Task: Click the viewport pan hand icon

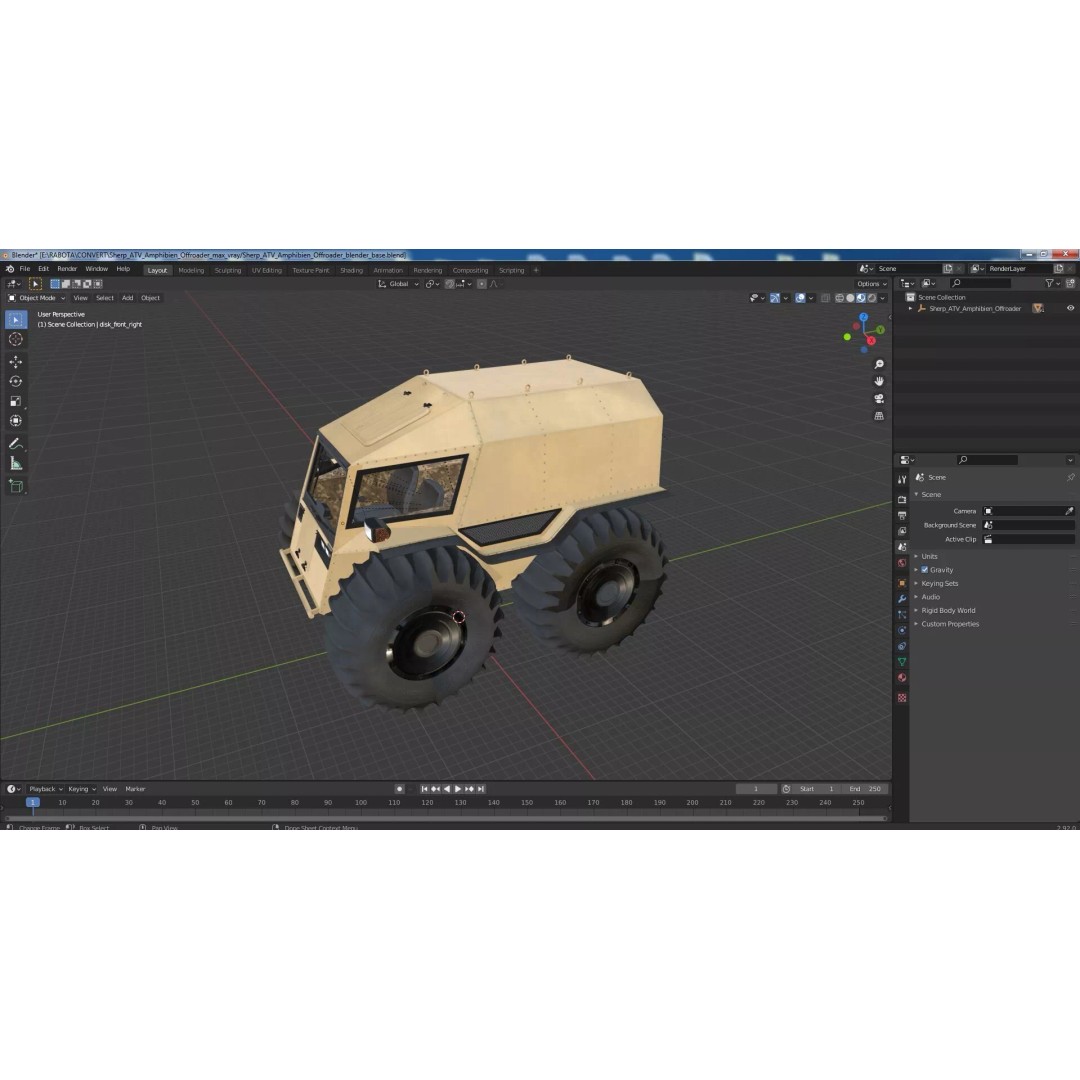Action: coord(879,382)
